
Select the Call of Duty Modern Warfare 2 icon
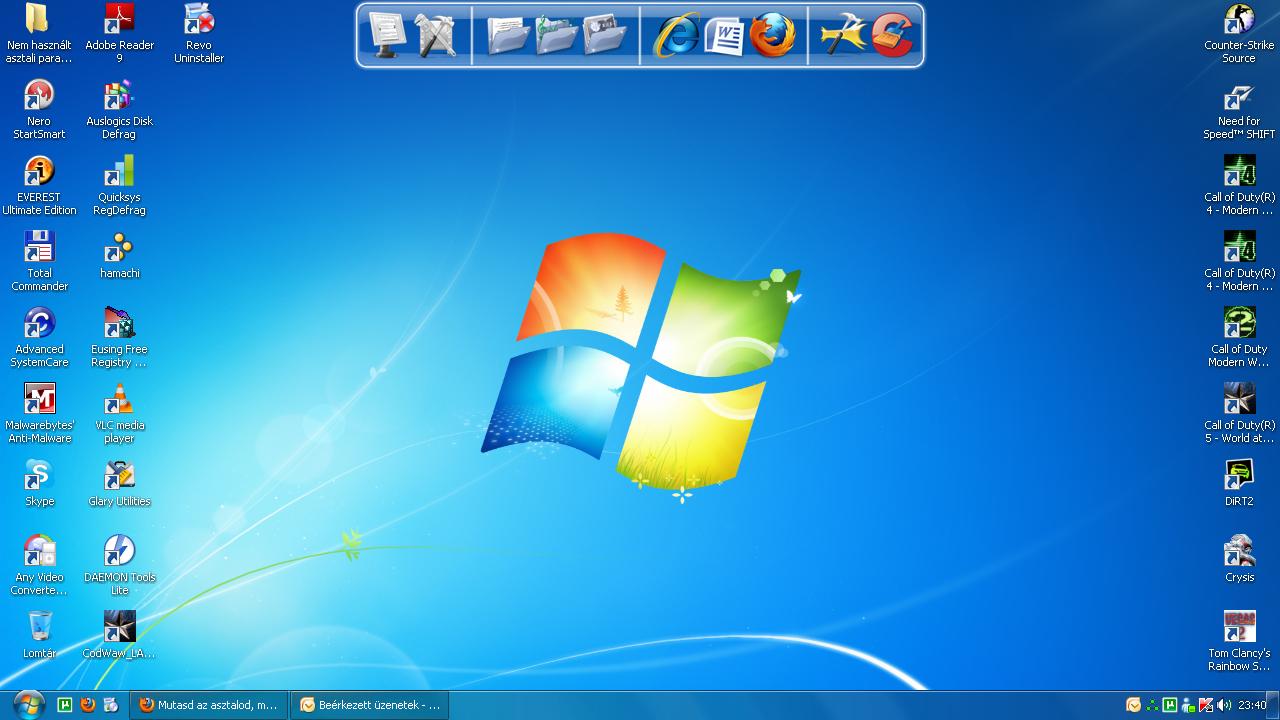click(1239, 337)
